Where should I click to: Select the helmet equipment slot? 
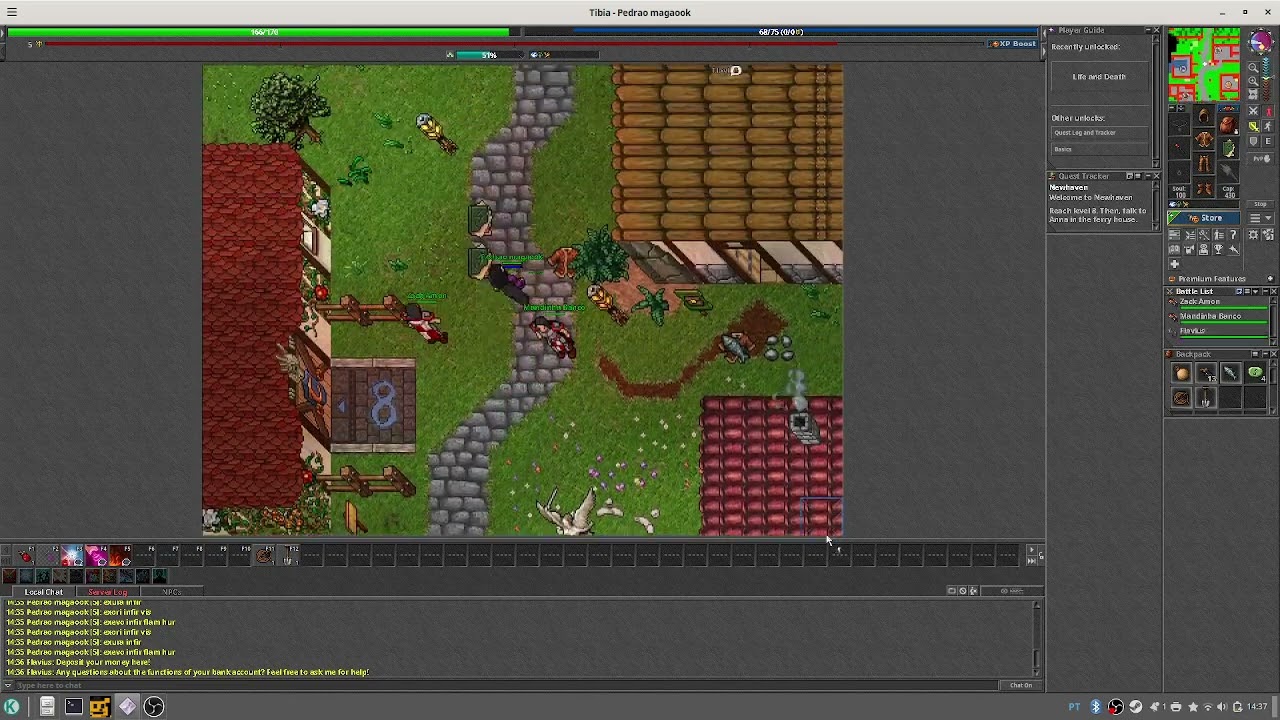(1204, 116)
